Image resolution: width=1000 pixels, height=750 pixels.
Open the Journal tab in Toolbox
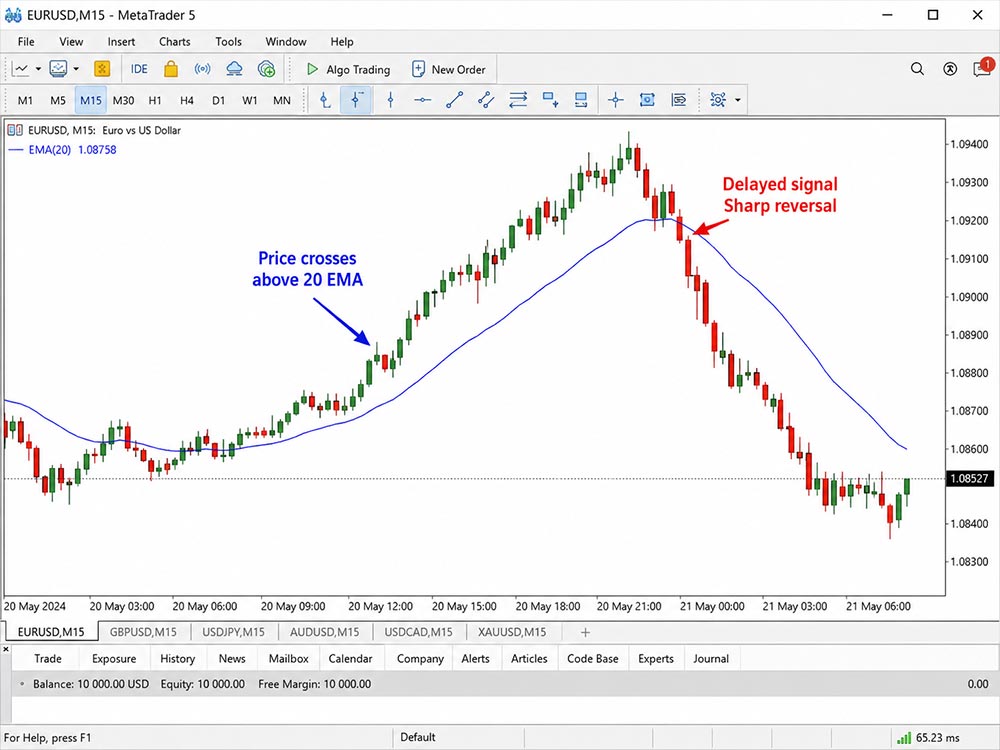pos(711,659)
